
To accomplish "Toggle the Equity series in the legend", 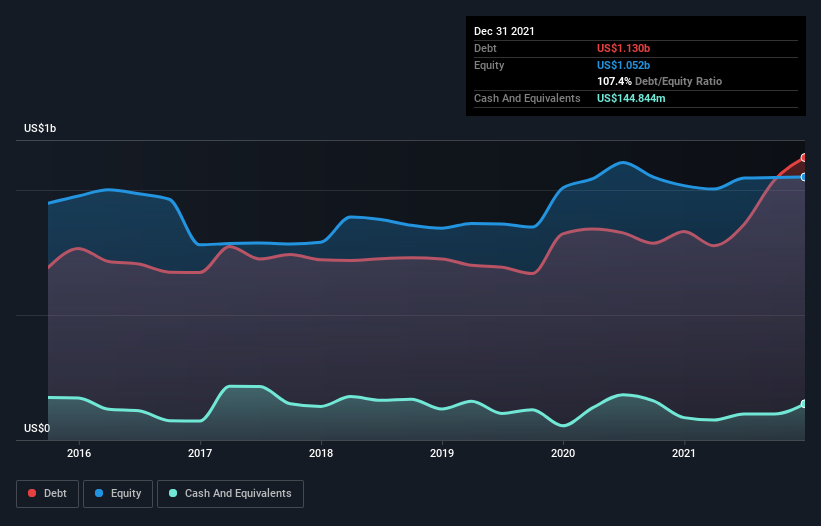I will [x=118, y=494].
